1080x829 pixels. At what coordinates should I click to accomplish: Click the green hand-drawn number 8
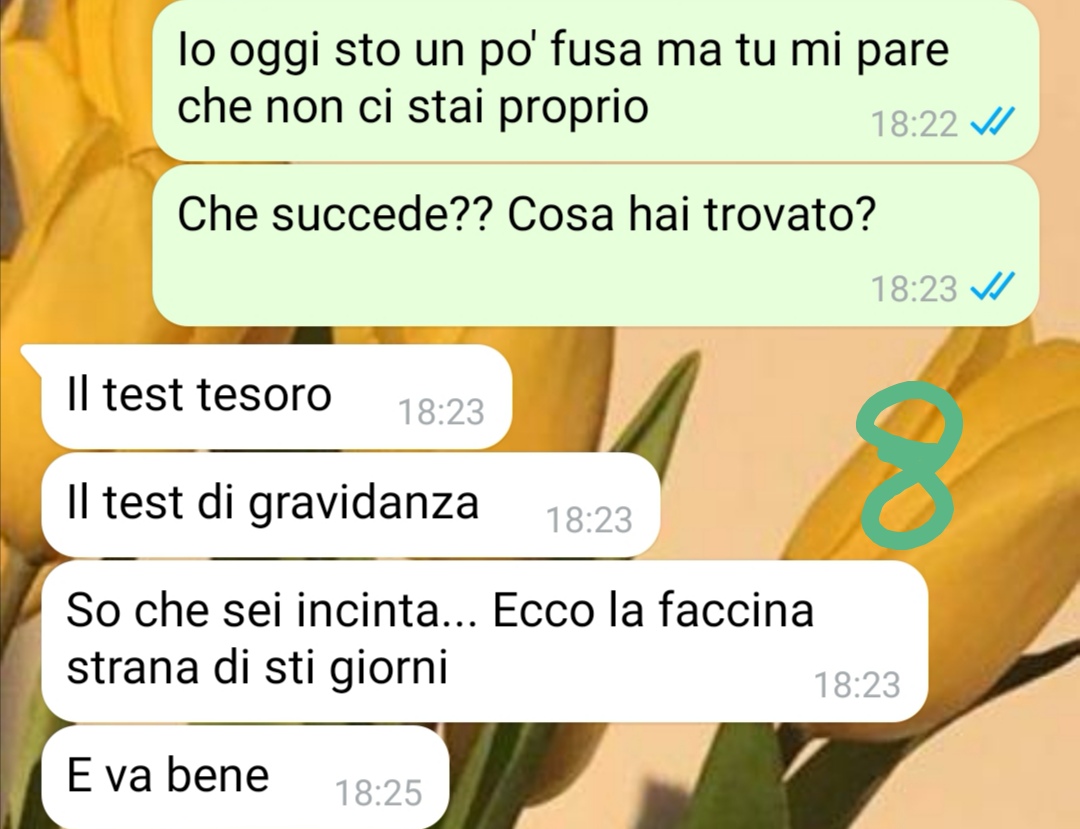pyautogui.click(x=908, y=464)
